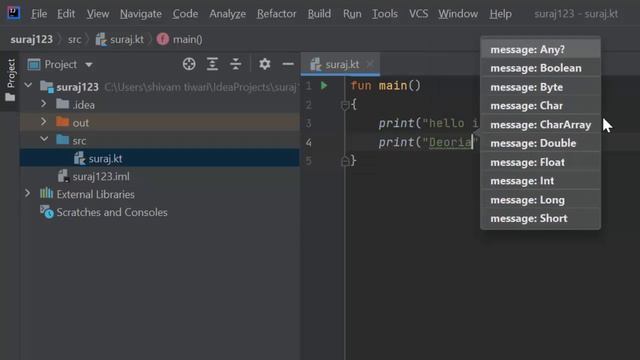Open the View menu

[x=98, y=14]
